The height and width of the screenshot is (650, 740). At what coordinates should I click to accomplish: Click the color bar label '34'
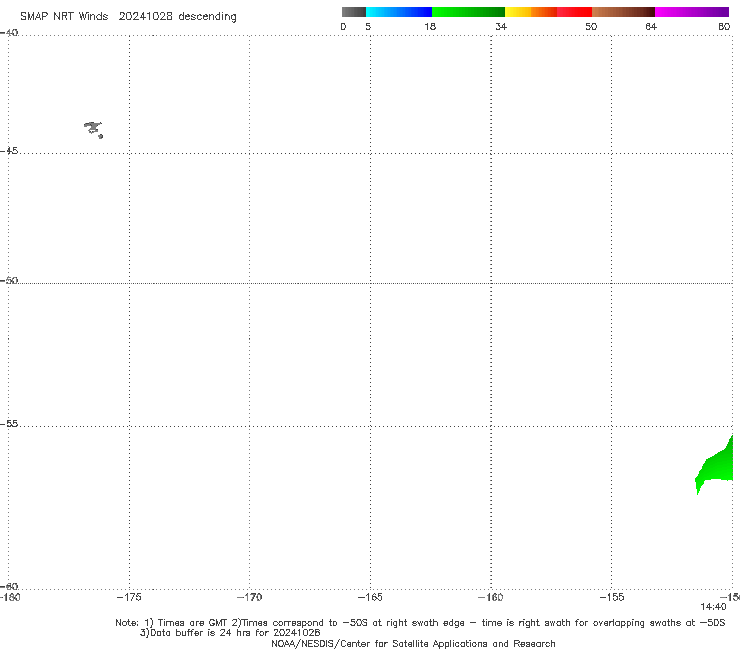501,27
